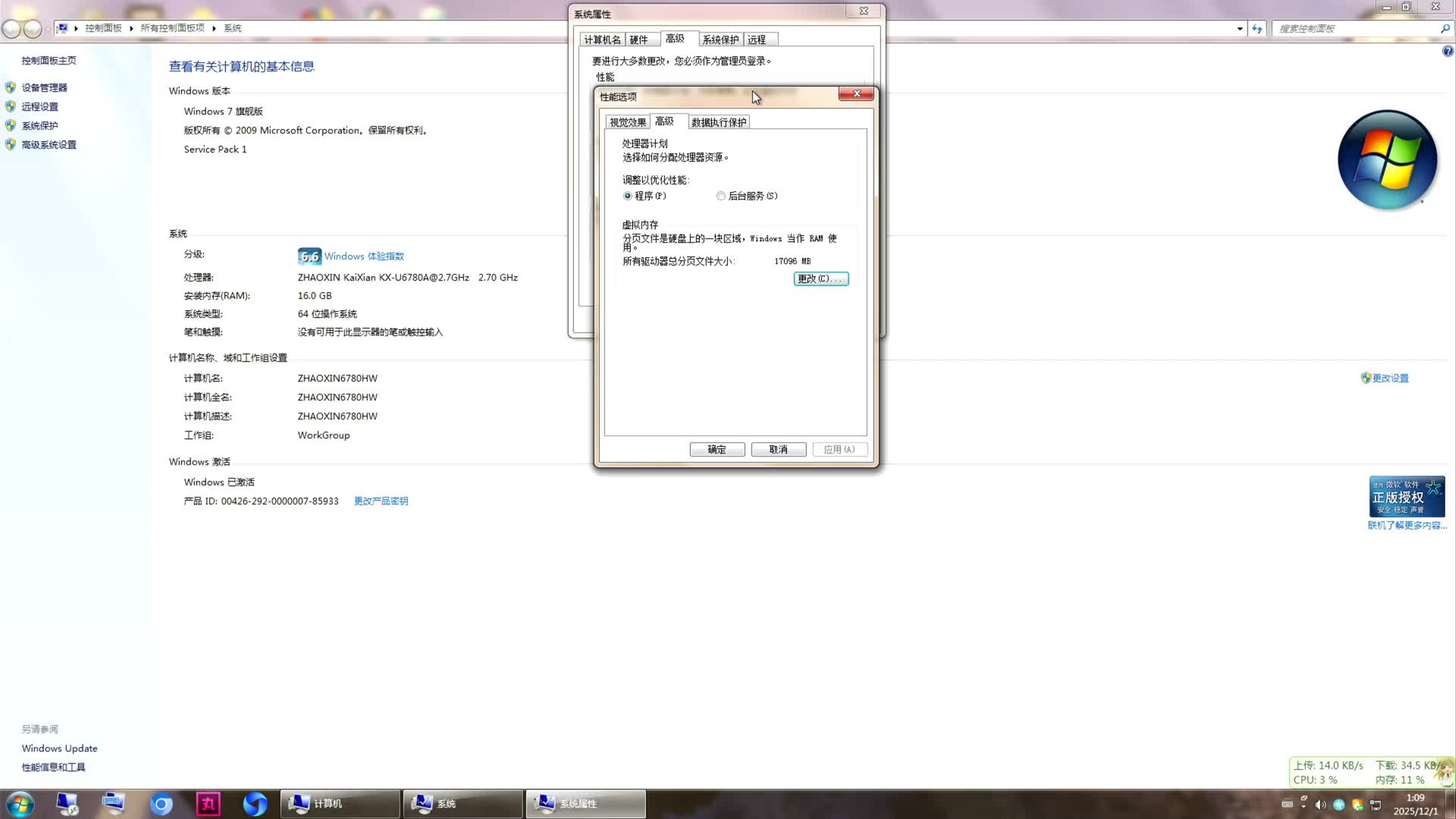The image size is (1456, 819).
Task: Switch to the 视觉效果 tab
Action: coord(627,121)
